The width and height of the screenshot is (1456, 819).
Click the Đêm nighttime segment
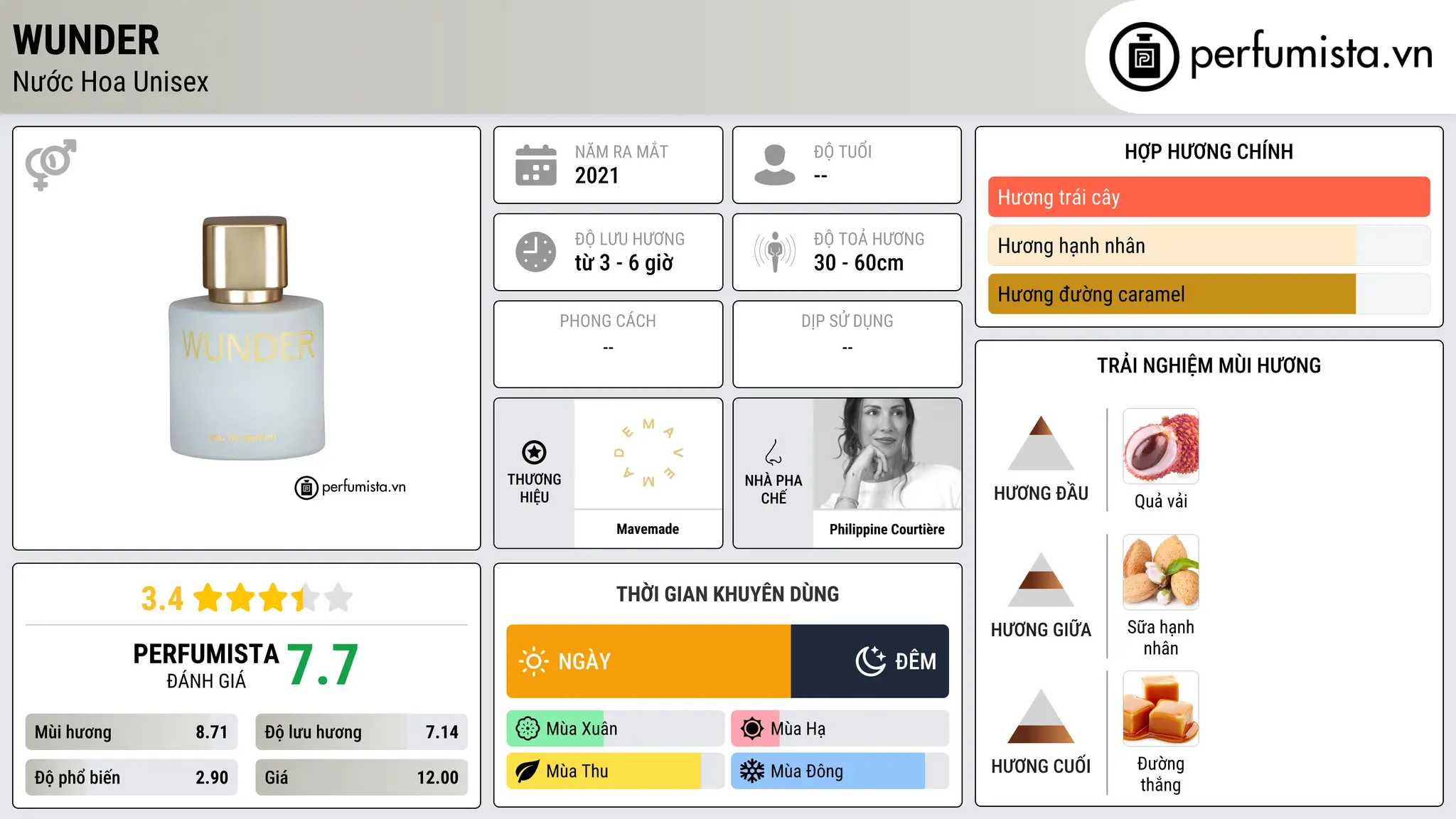870,661
